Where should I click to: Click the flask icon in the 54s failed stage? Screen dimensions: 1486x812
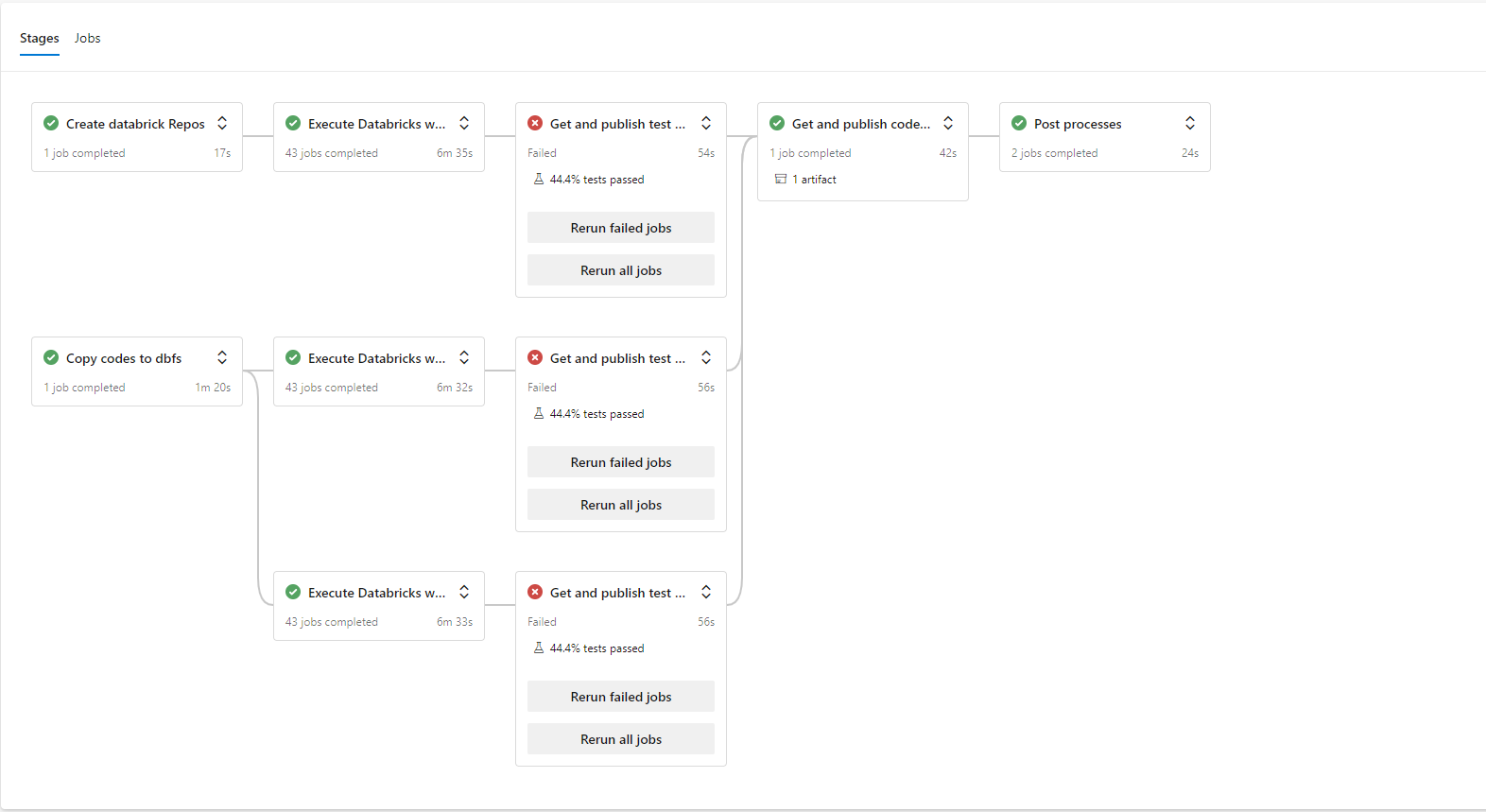(x=539, y=179)
